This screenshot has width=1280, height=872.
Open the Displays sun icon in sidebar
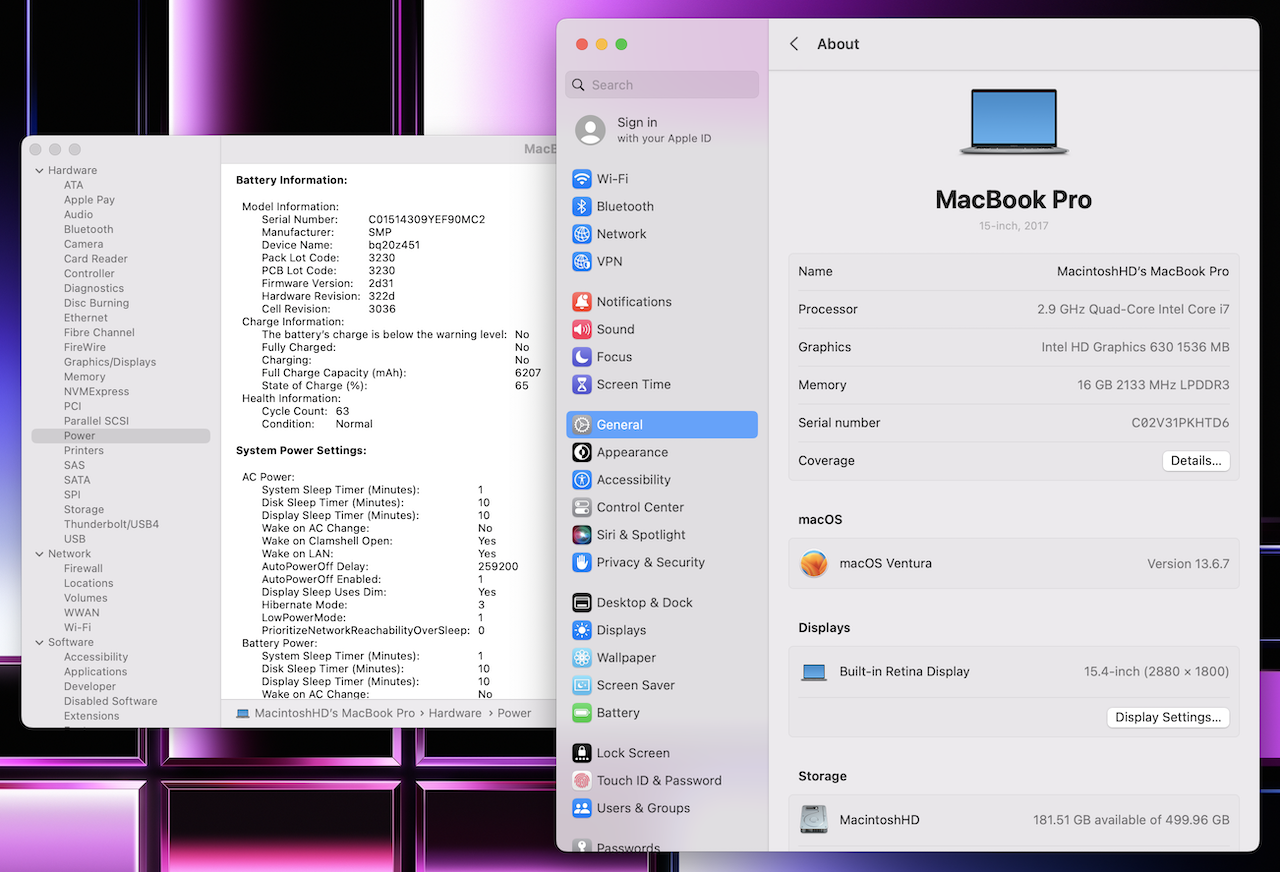pyautogui.click(x=582, y=630)
